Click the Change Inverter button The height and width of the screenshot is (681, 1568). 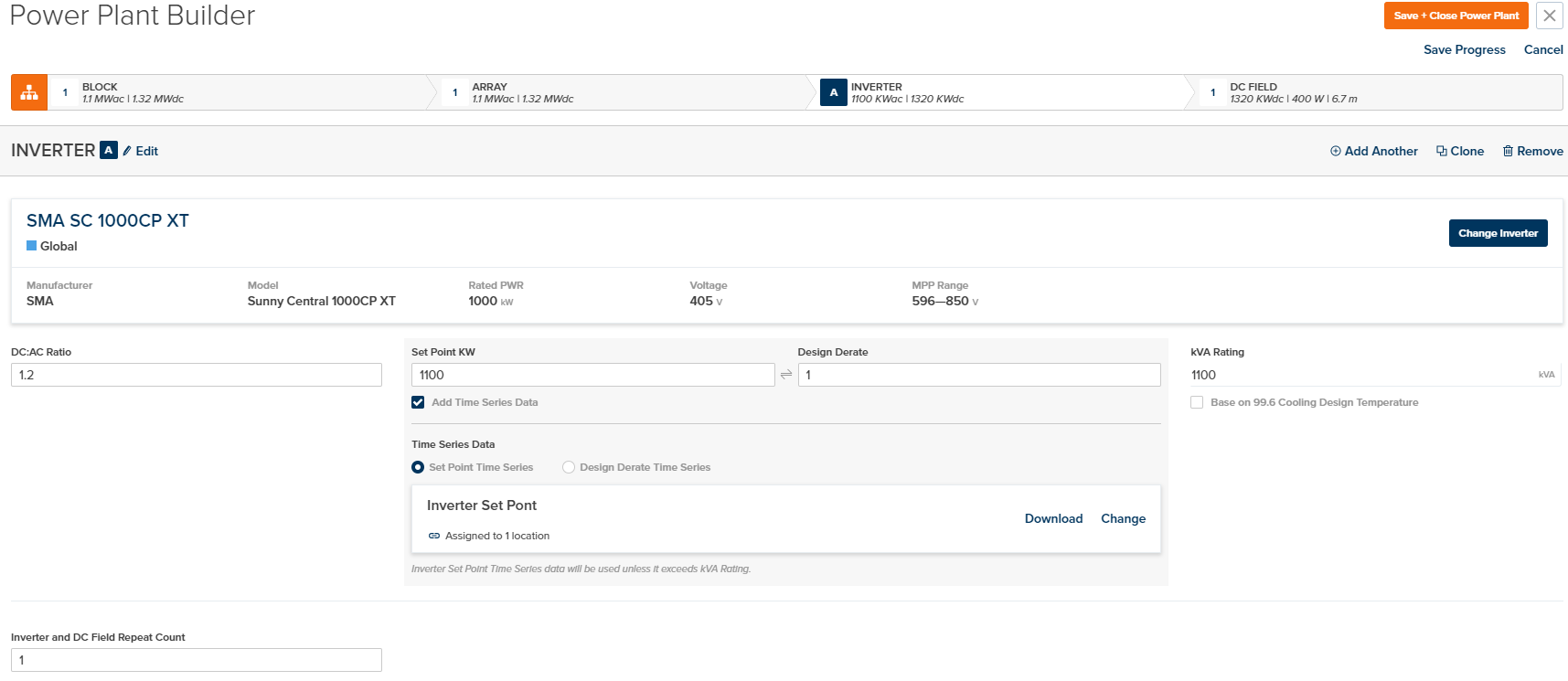click(x=1498, y=233)
